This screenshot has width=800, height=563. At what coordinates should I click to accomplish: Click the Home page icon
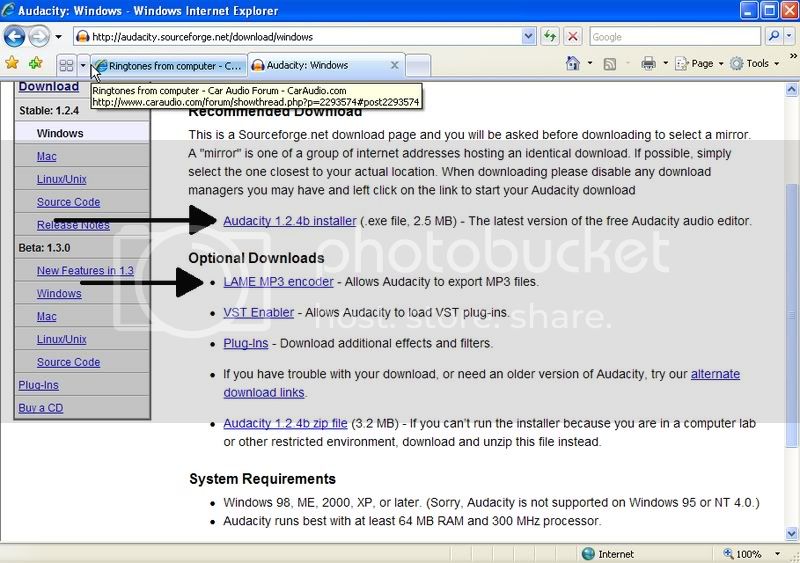click(x=573, y=63)
